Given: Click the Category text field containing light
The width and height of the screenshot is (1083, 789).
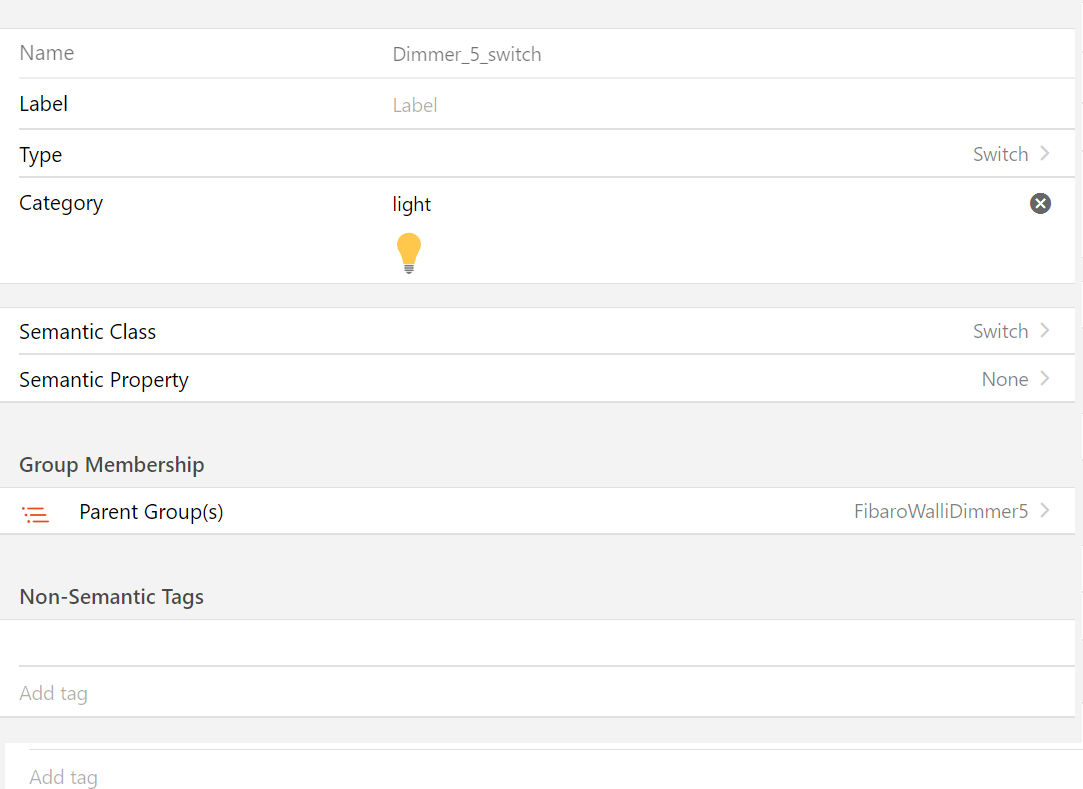Looking at the screenshot, I should pyautogui.click(x=600, y=204).
